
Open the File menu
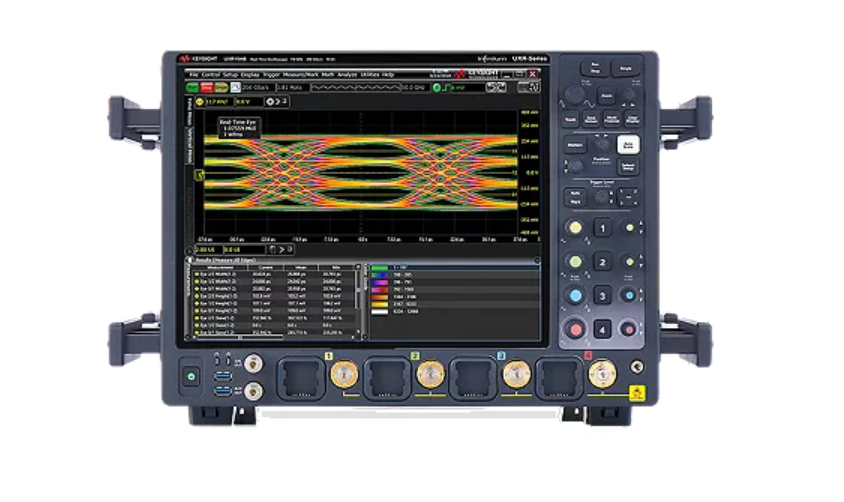pos(194,75)
